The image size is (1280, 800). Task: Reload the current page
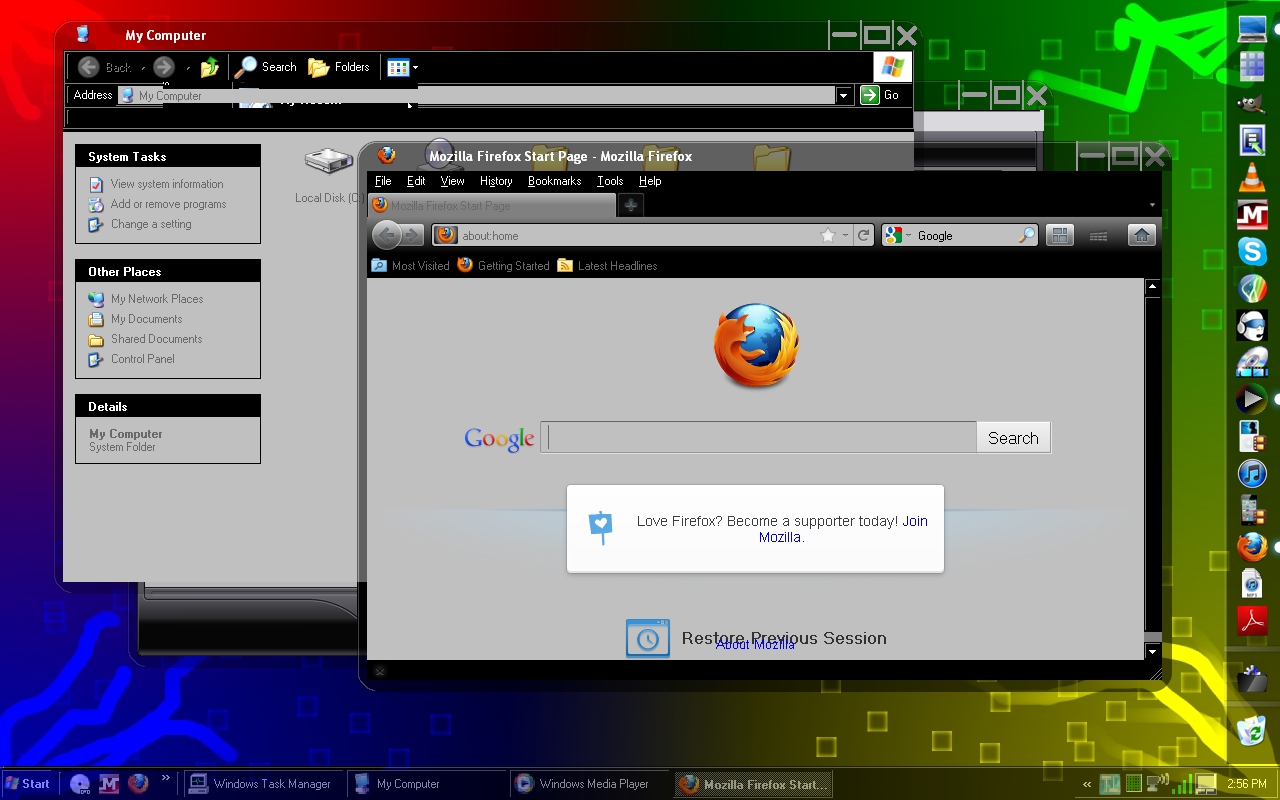coord(864,235)
